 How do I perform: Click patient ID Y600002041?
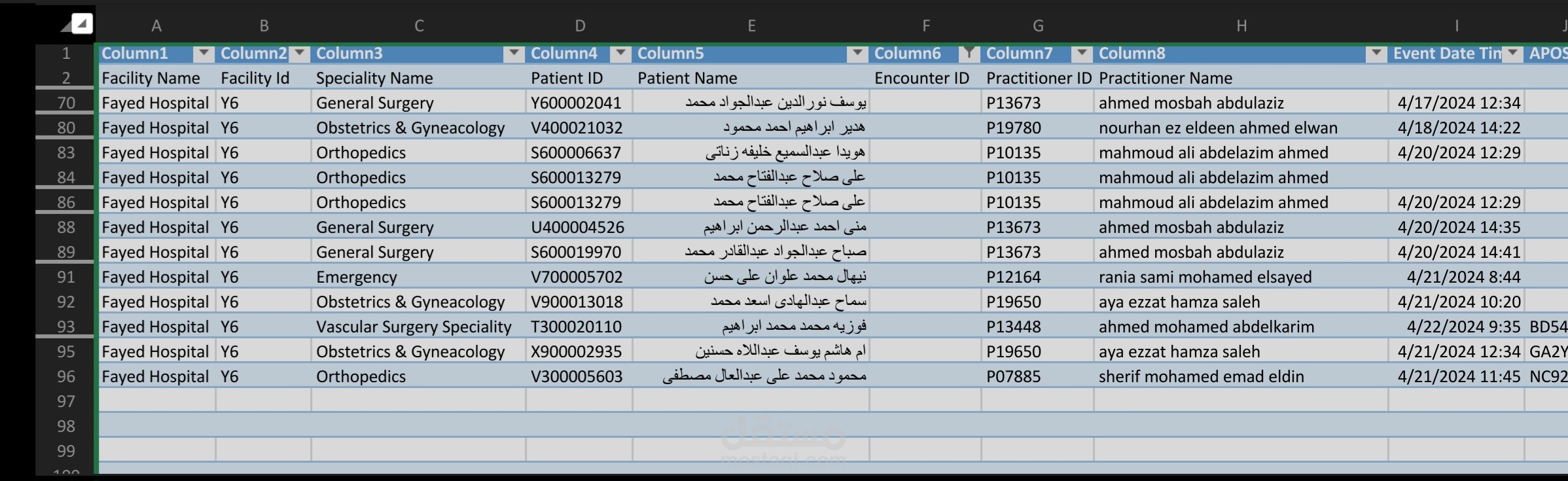tap(580, 103)
